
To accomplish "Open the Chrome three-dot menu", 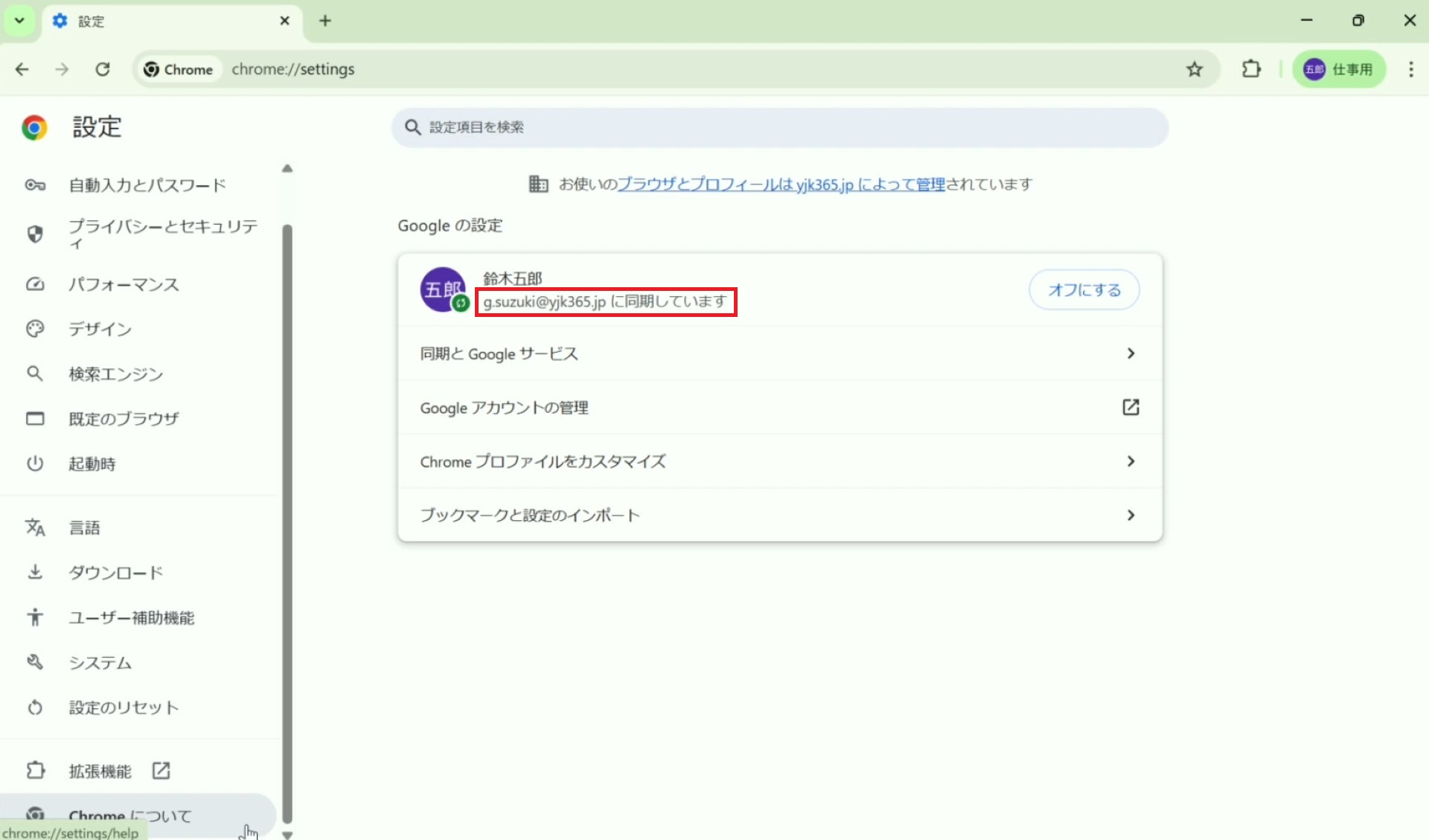I will (x=1410, y=69).
